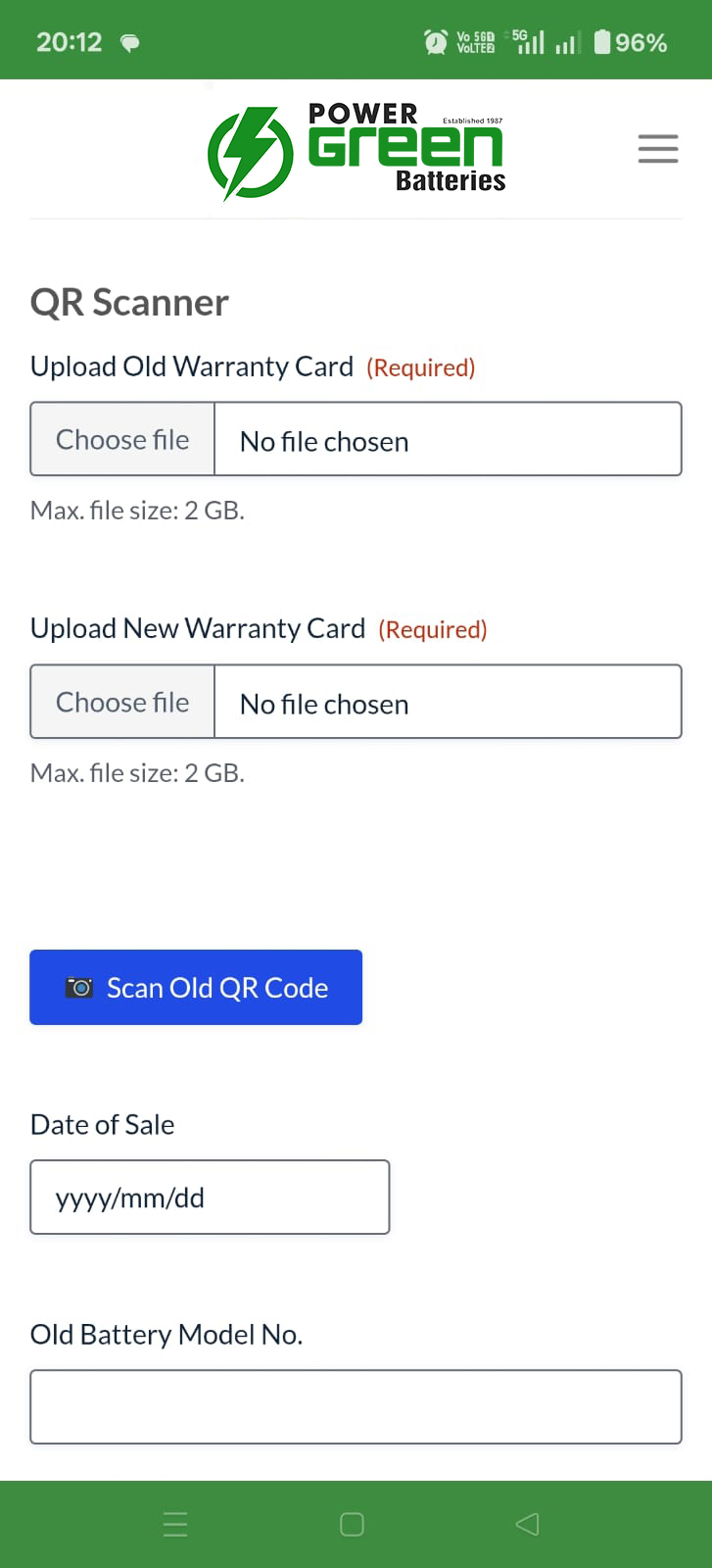The width and height of the screenshot is (712, 1568).
Task: Tap the Old Warranty 'No file chosen' area
Action: 447,440
